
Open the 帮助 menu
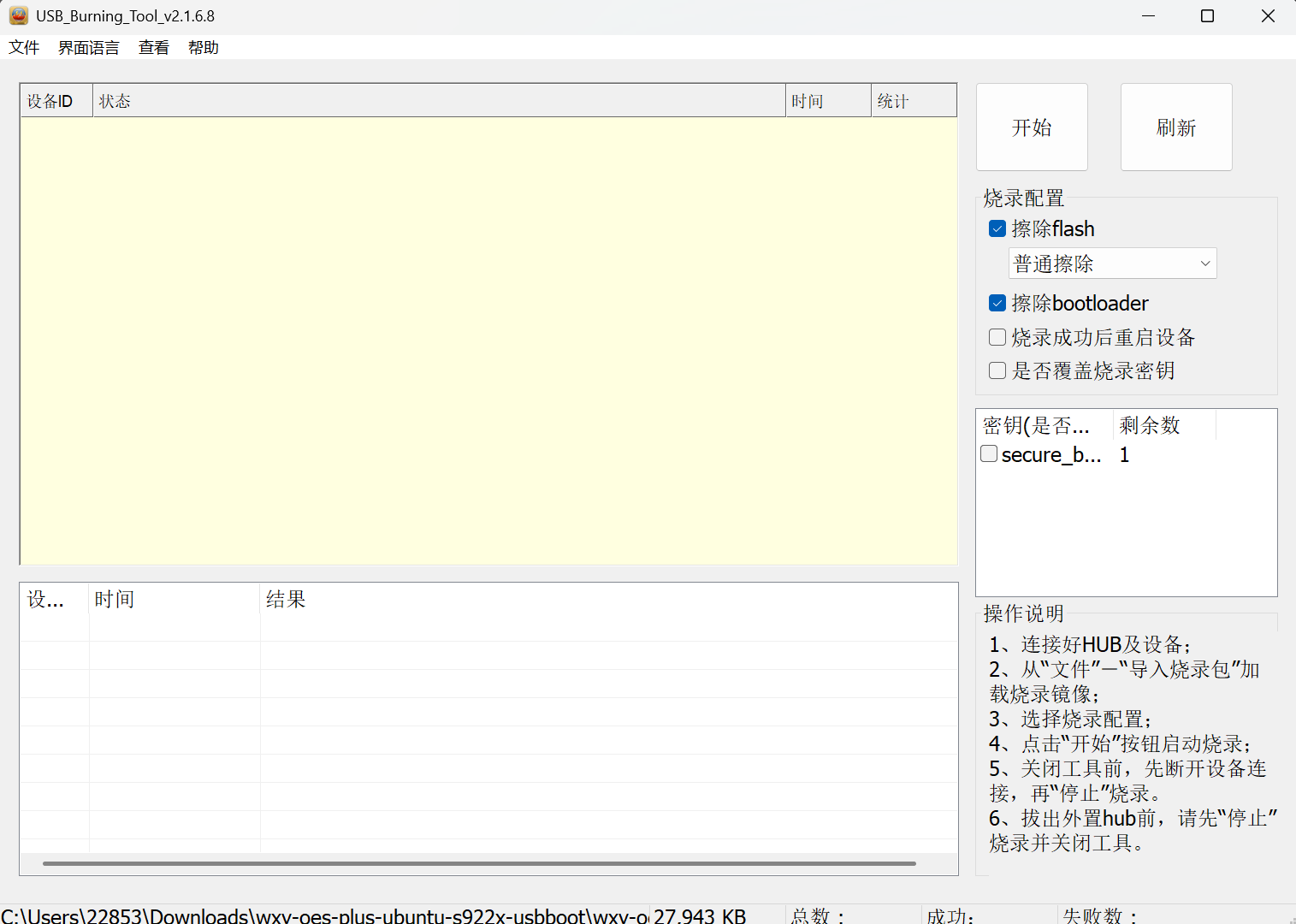204,48
